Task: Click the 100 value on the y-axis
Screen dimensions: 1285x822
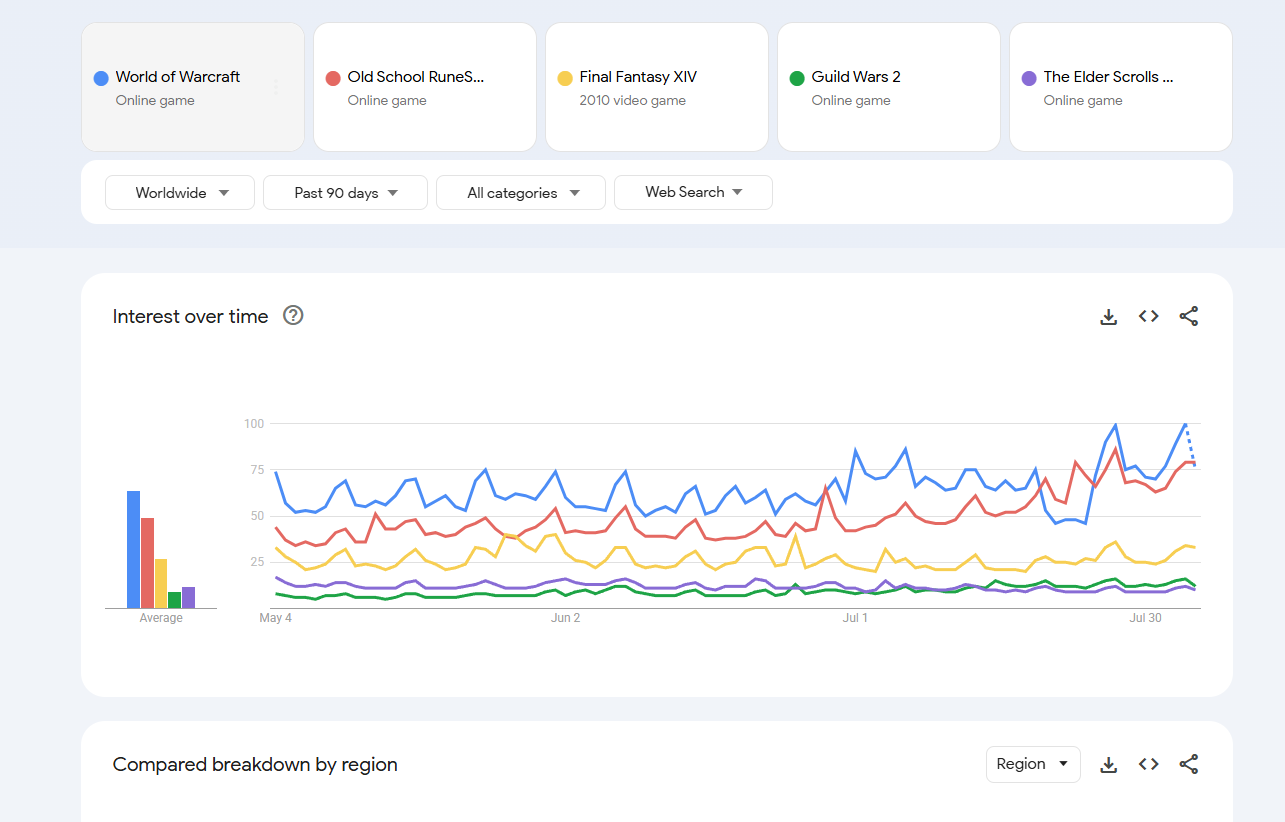Action: point(254,424)
